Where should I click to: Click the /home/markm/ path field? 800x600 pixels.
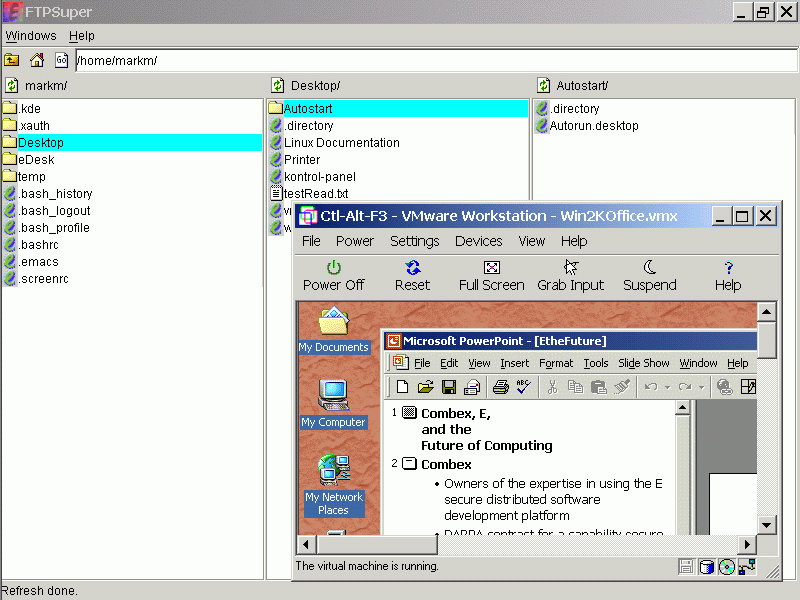click(x=400, y=61)
